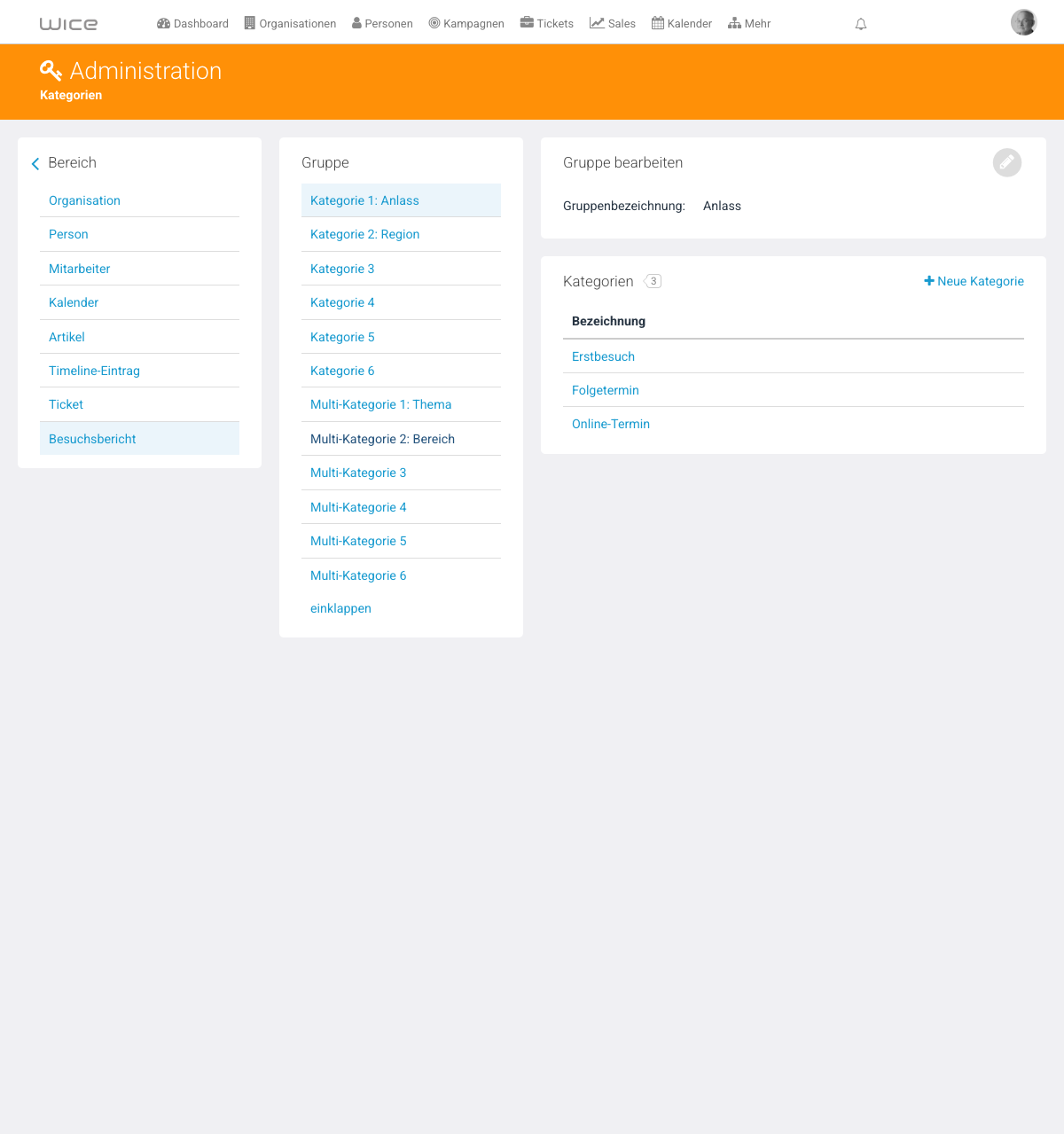This screenshot has width=1064, height=1134.
Task: Collapse the group list with einklappen
Action: point(340,608)
